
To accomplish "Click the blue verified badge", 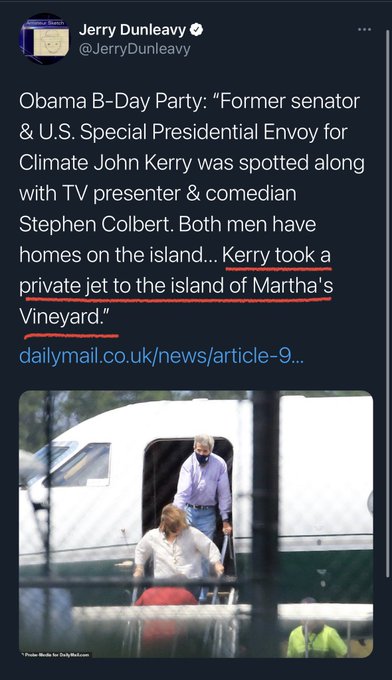I will coord(196,29).
